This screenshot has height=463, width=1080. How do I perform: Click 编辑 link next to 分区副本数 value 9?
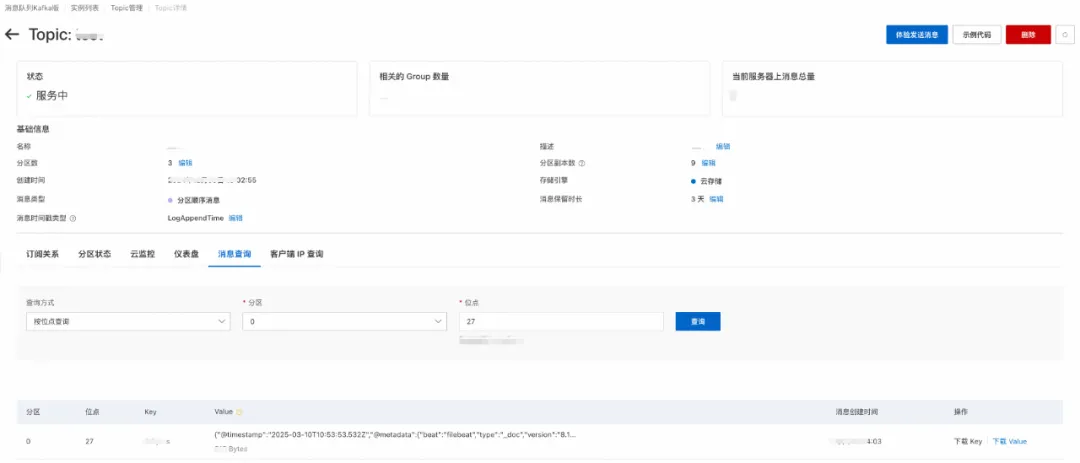point(708,163)
